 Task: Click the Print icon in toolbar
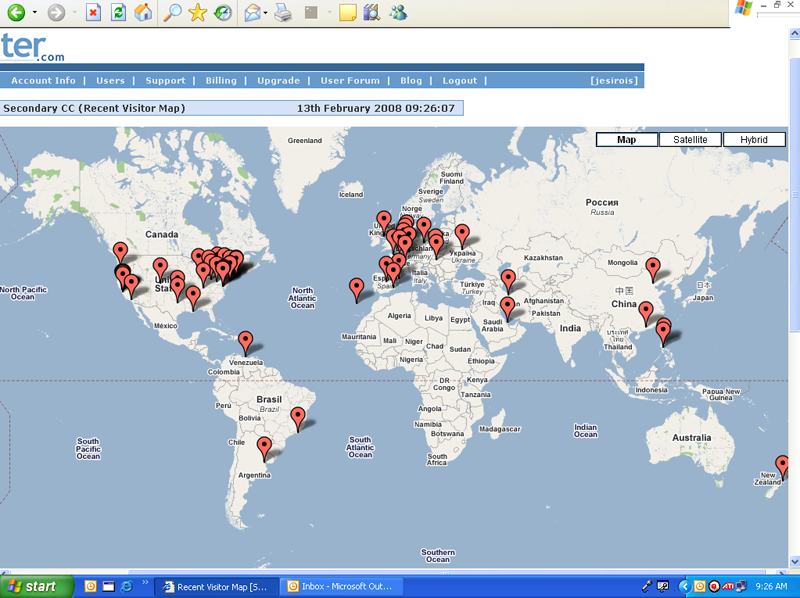point(283,13)
